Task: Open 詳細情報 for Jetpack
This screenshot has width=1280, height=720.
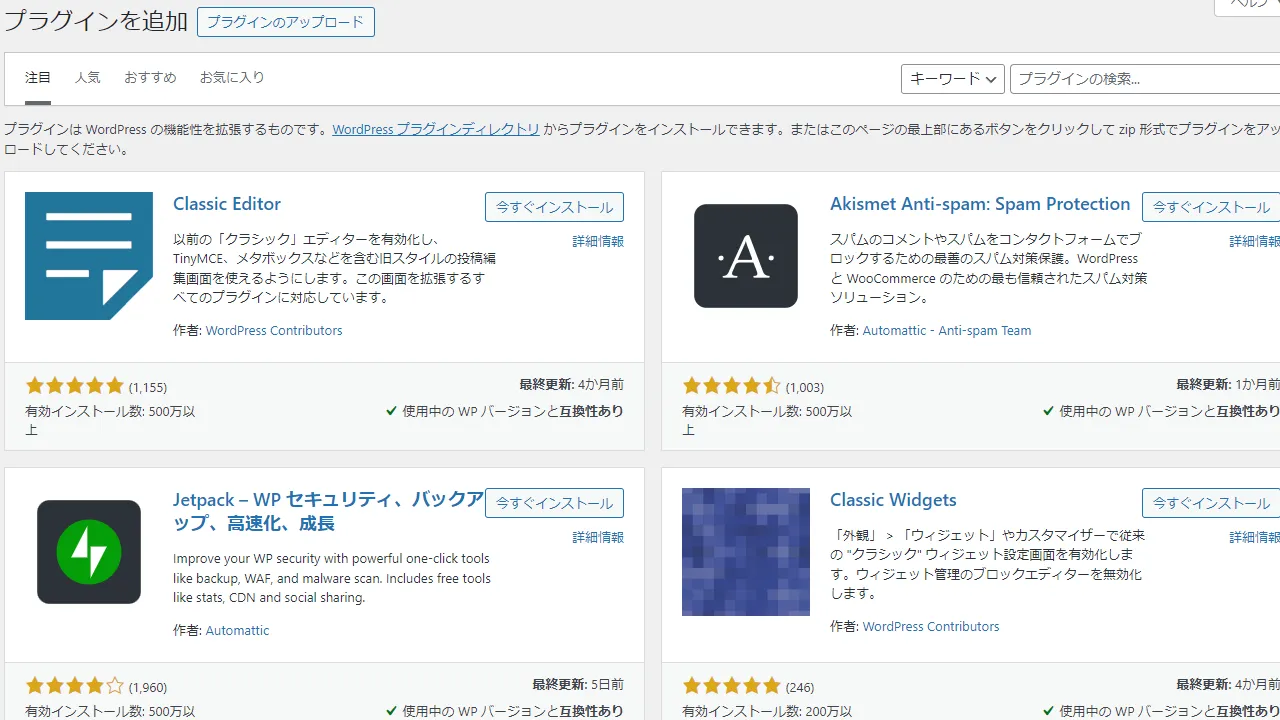Action: [x=598, y=537]
